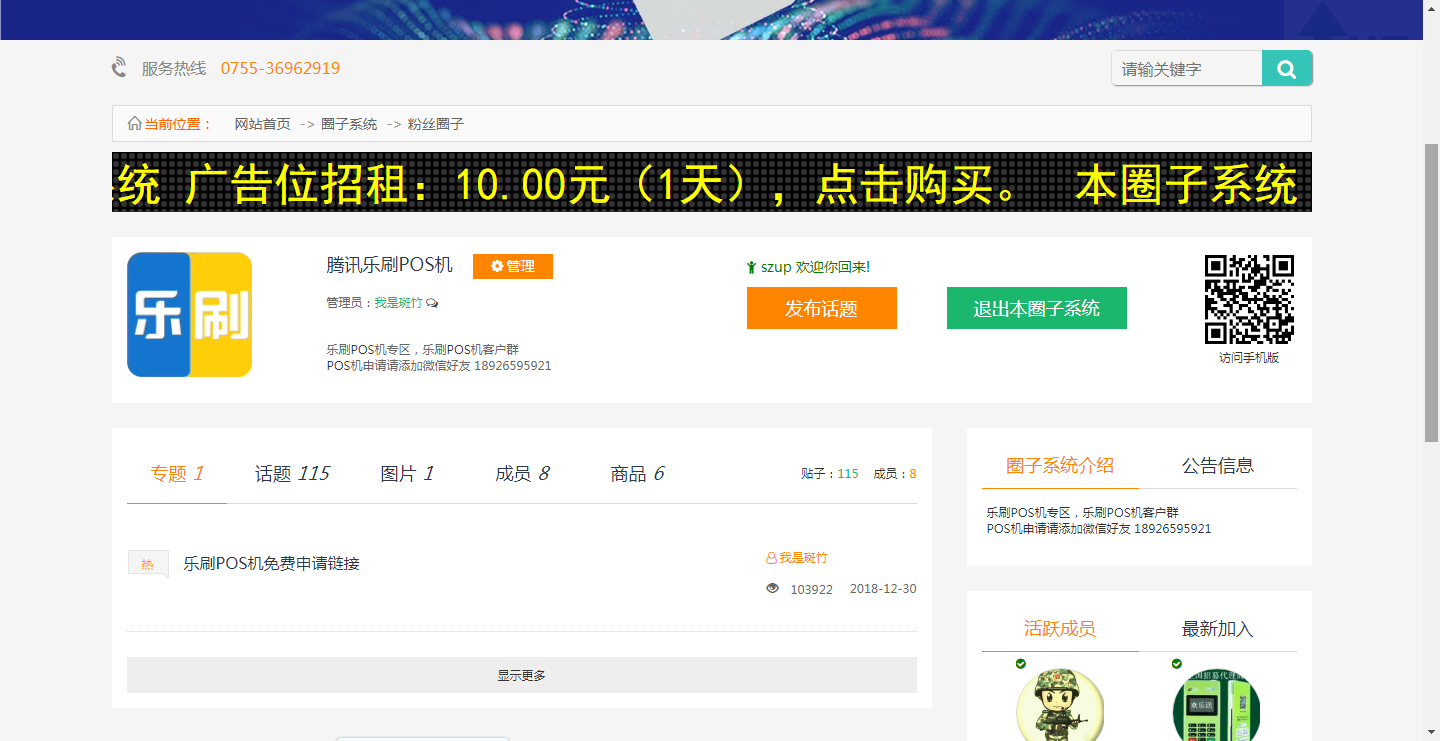The width and height of the screenshot is (1440, 741).
Task: Open the 乐刷POS机免费申请链接 post
Action: (x=271, y=564)
